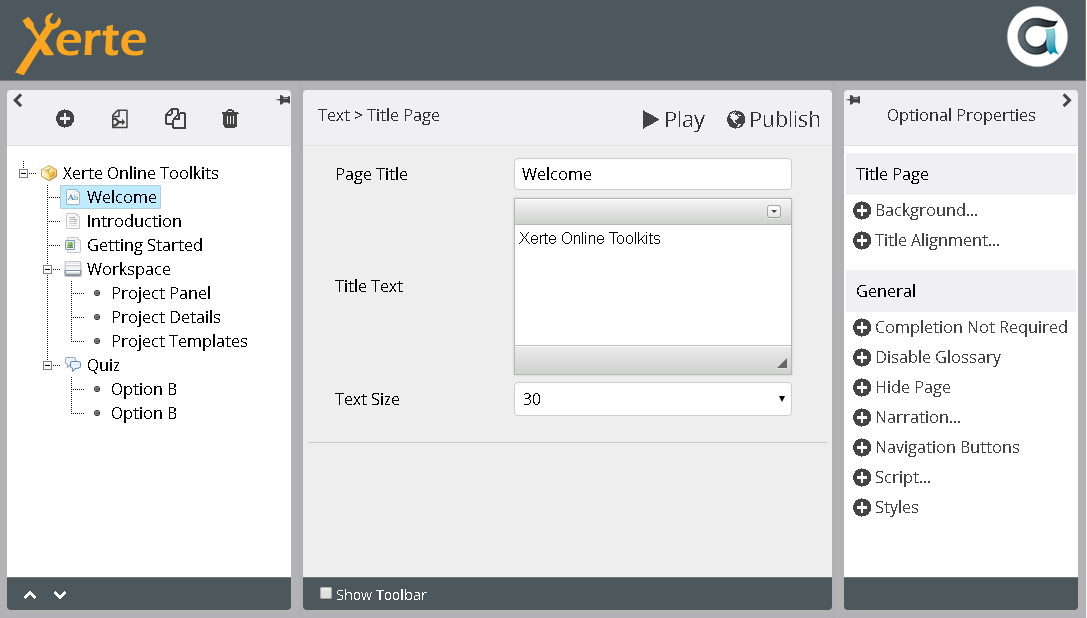Collapse the Xerte Online Toolkits root node
1087x618 pixels.
click(24, 173)
